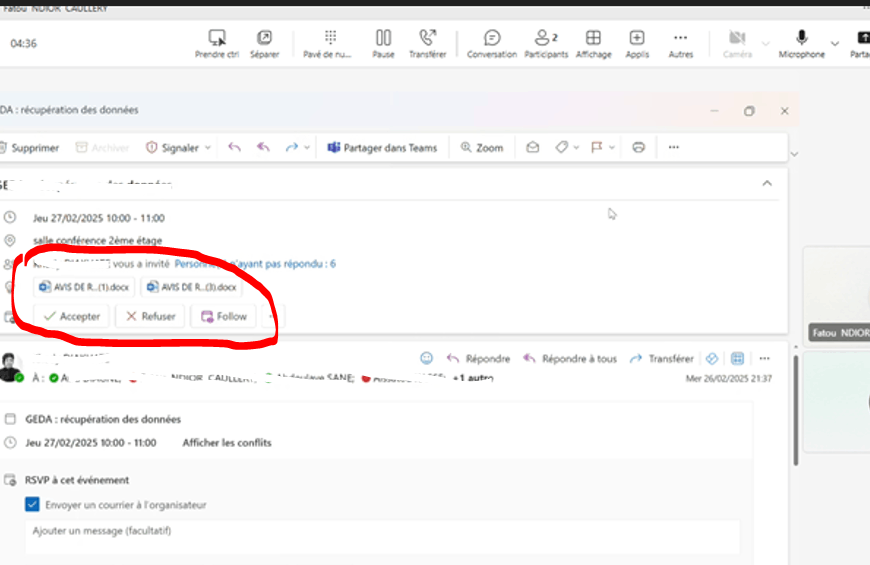Image resolution: width=870 pixels, height=565 pixels.
Task: Collapse the meeting header chevron
Action: pyautogui.click(x=767, y=183)
